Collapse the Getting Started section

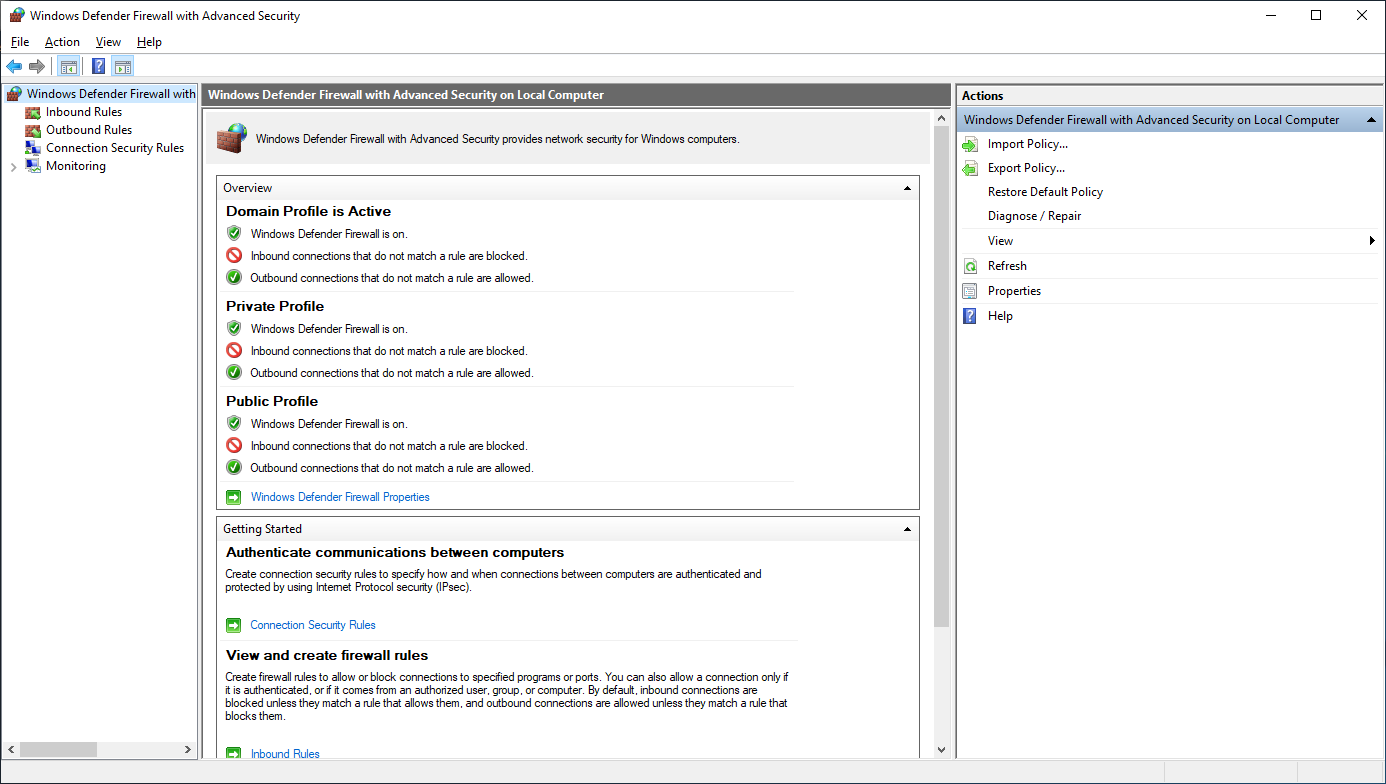point(907,529)
